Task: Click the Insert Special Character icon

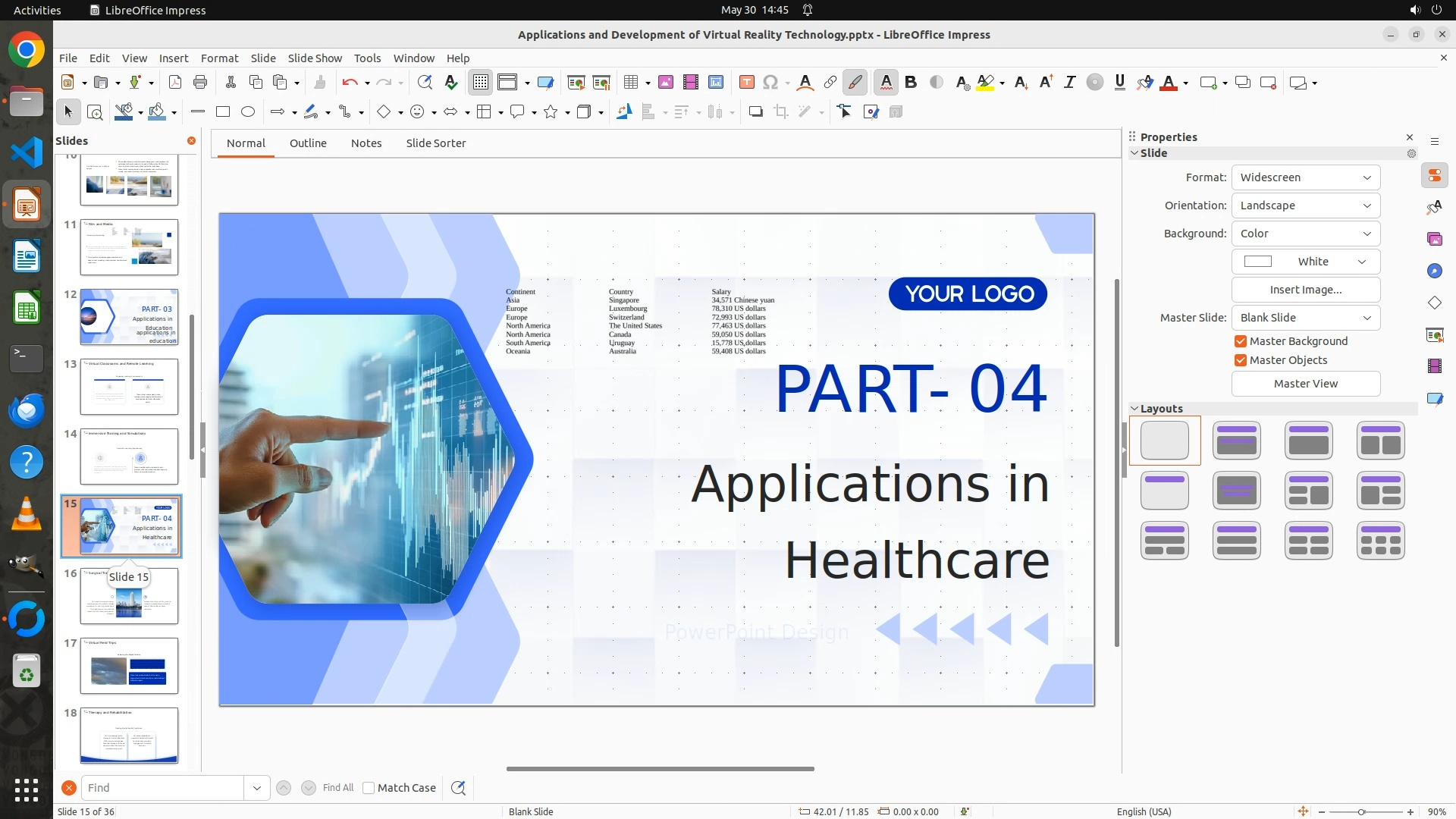Action: (770, 83)
